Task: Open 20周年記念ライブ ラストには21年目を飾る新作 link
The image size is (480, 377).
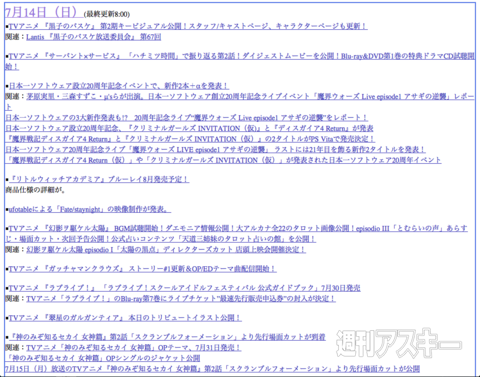Action: pos(215,149)
